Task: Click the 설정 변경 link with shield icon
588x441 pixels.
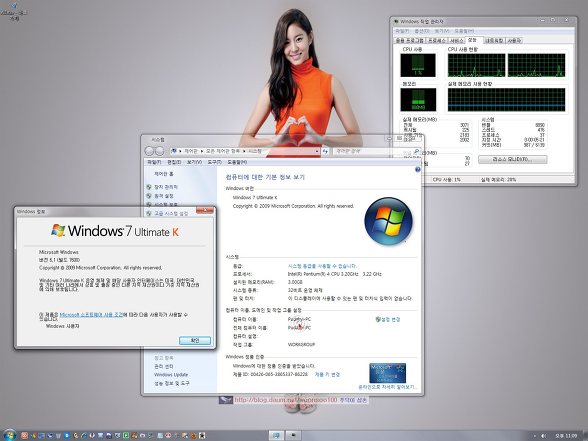Action: (388, 320)
